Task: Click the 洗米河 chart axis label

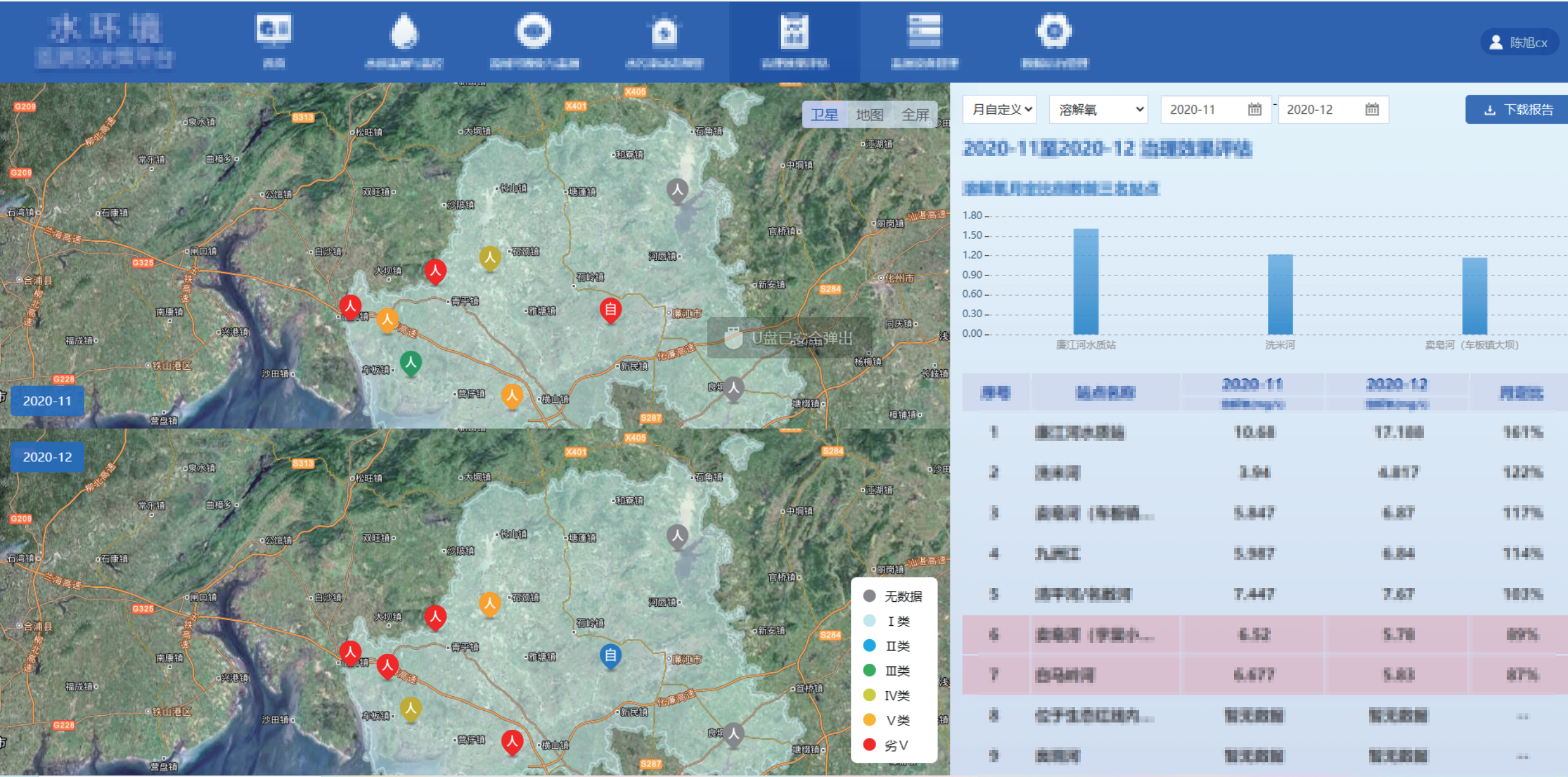Action: tap(1280, 345)
